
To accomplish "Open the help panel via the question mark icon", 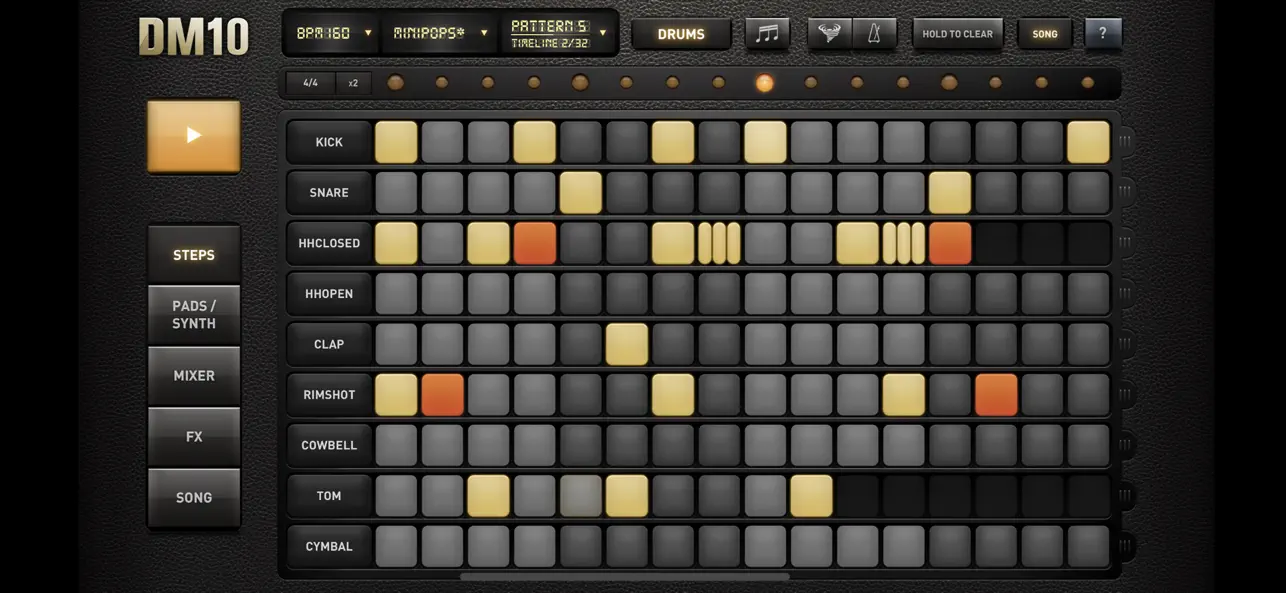I will [x=1103, y=33].
